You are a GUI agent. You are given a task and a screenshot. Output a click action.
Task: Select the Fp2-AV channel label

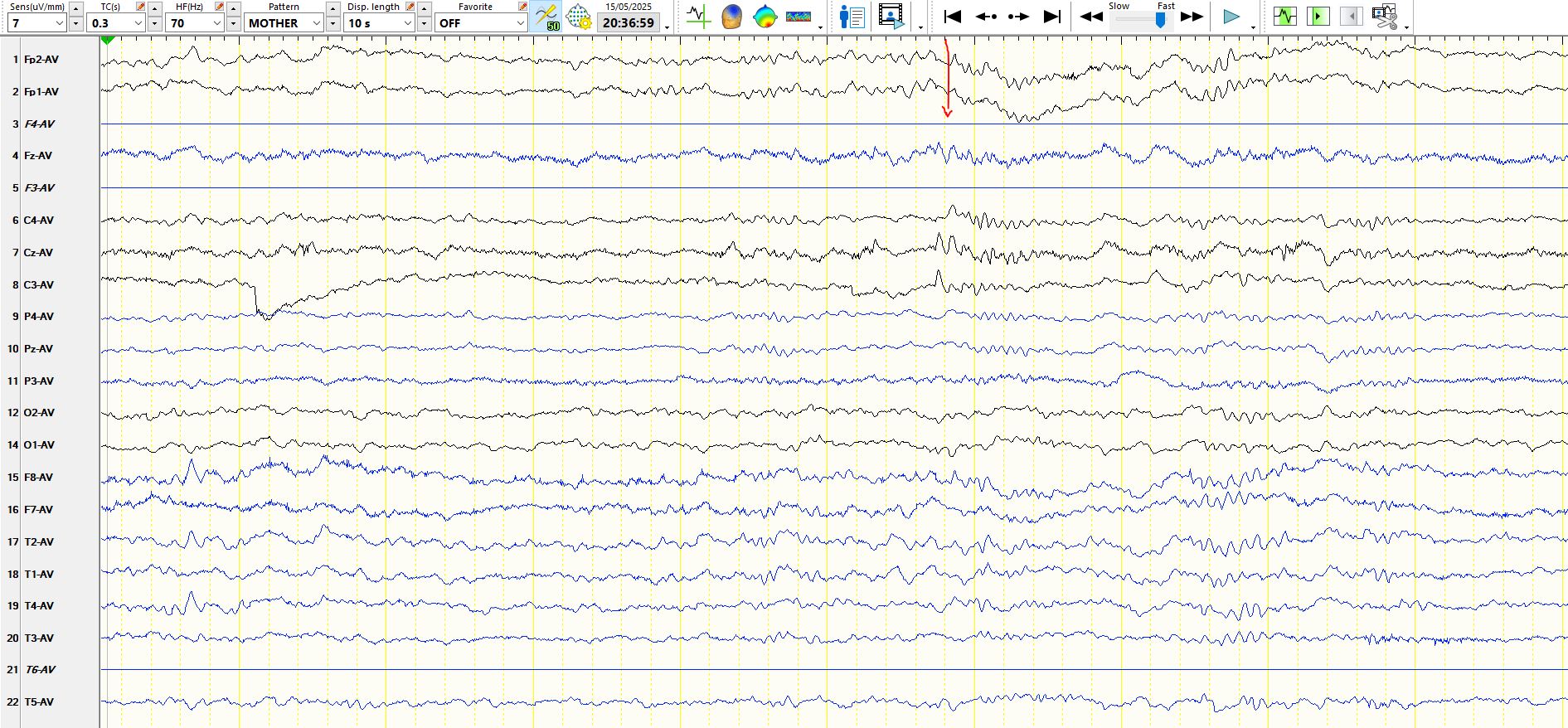(41, 60)
